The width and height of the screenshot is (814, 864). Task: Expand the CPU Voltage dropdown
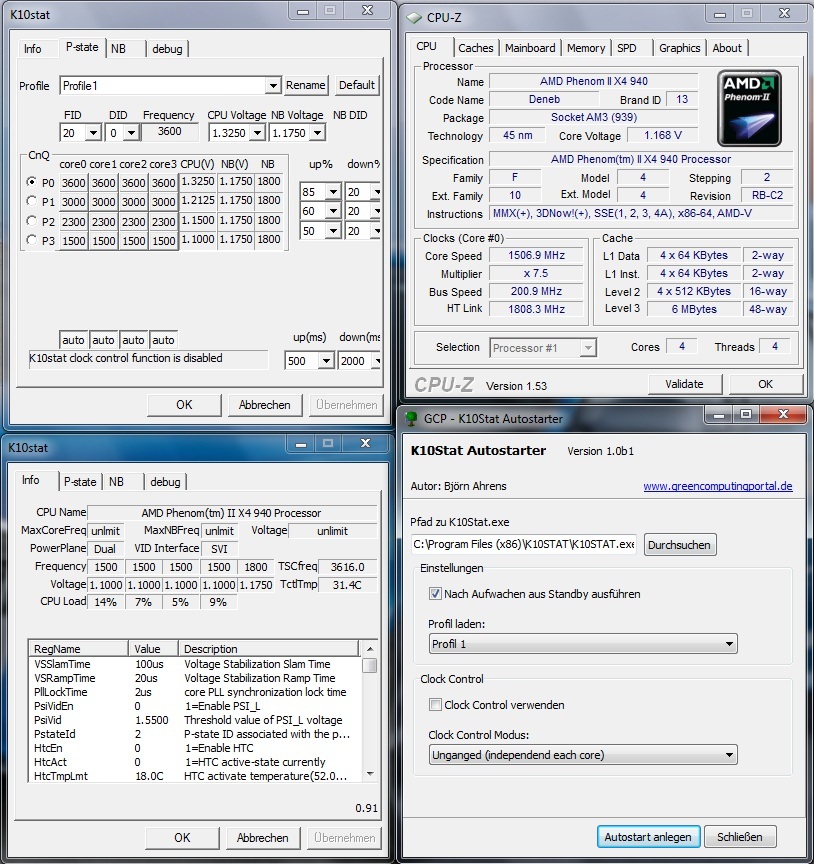[x=257, y=133]
